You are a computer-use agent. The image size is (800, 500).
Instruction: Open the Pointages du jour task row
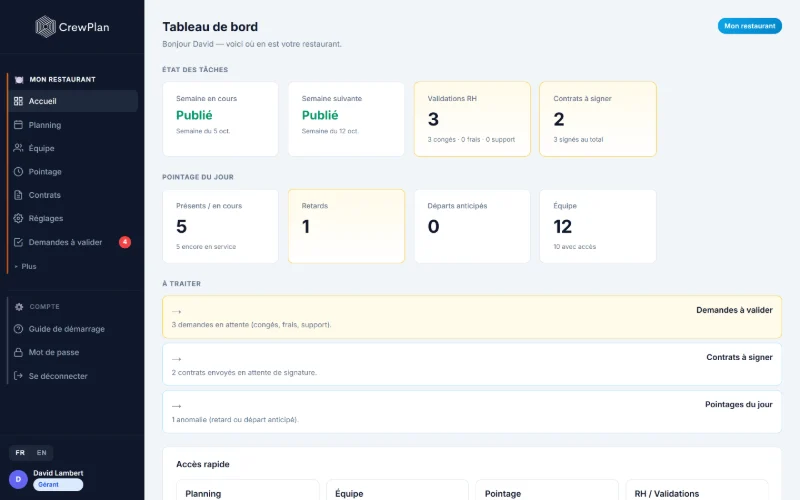pyautogui.click(x=472, y=412)
